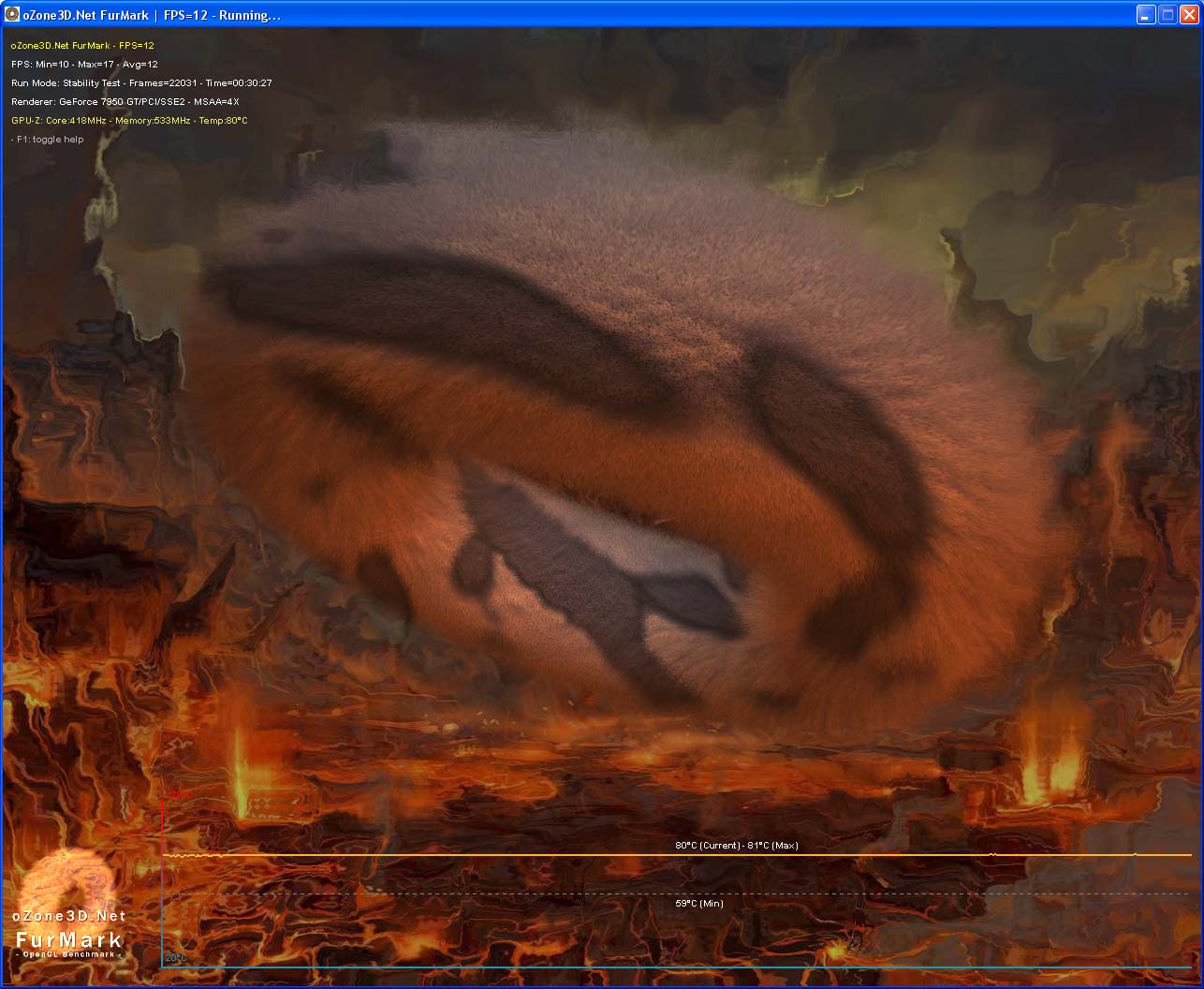Click the '80°C (Current) - 81°C (Max)' label
1204x989 pixels.
[737, 846]
